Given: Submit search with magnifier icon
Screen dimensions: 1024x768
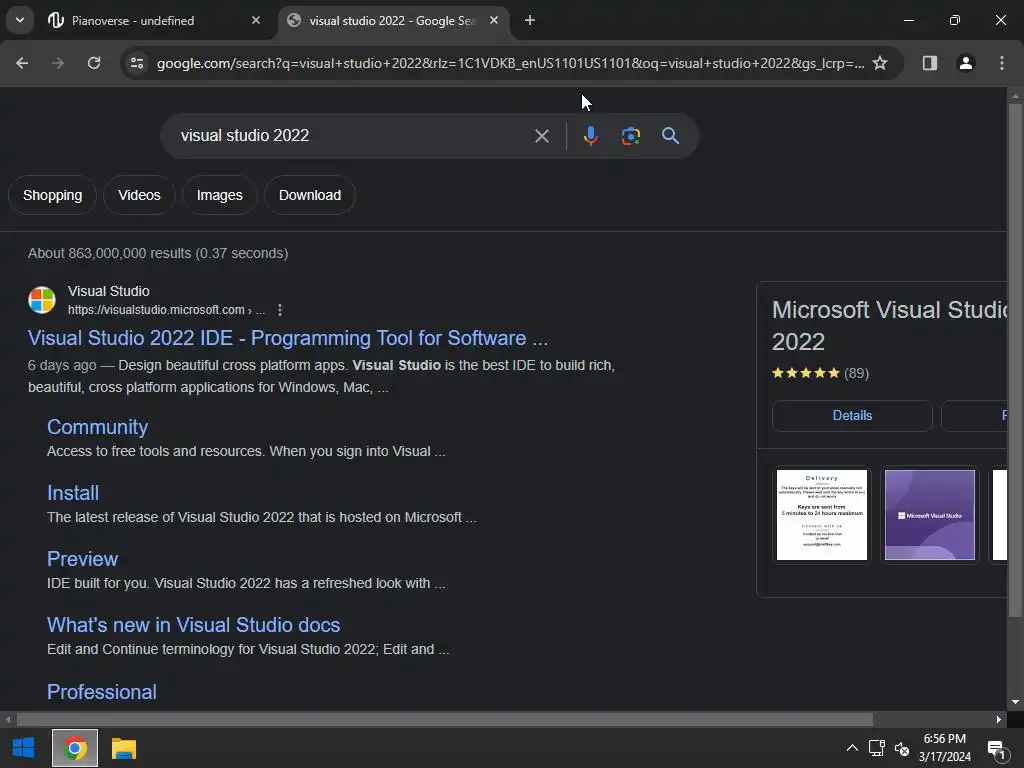Looking at the screenshot, I should (670, 136).
